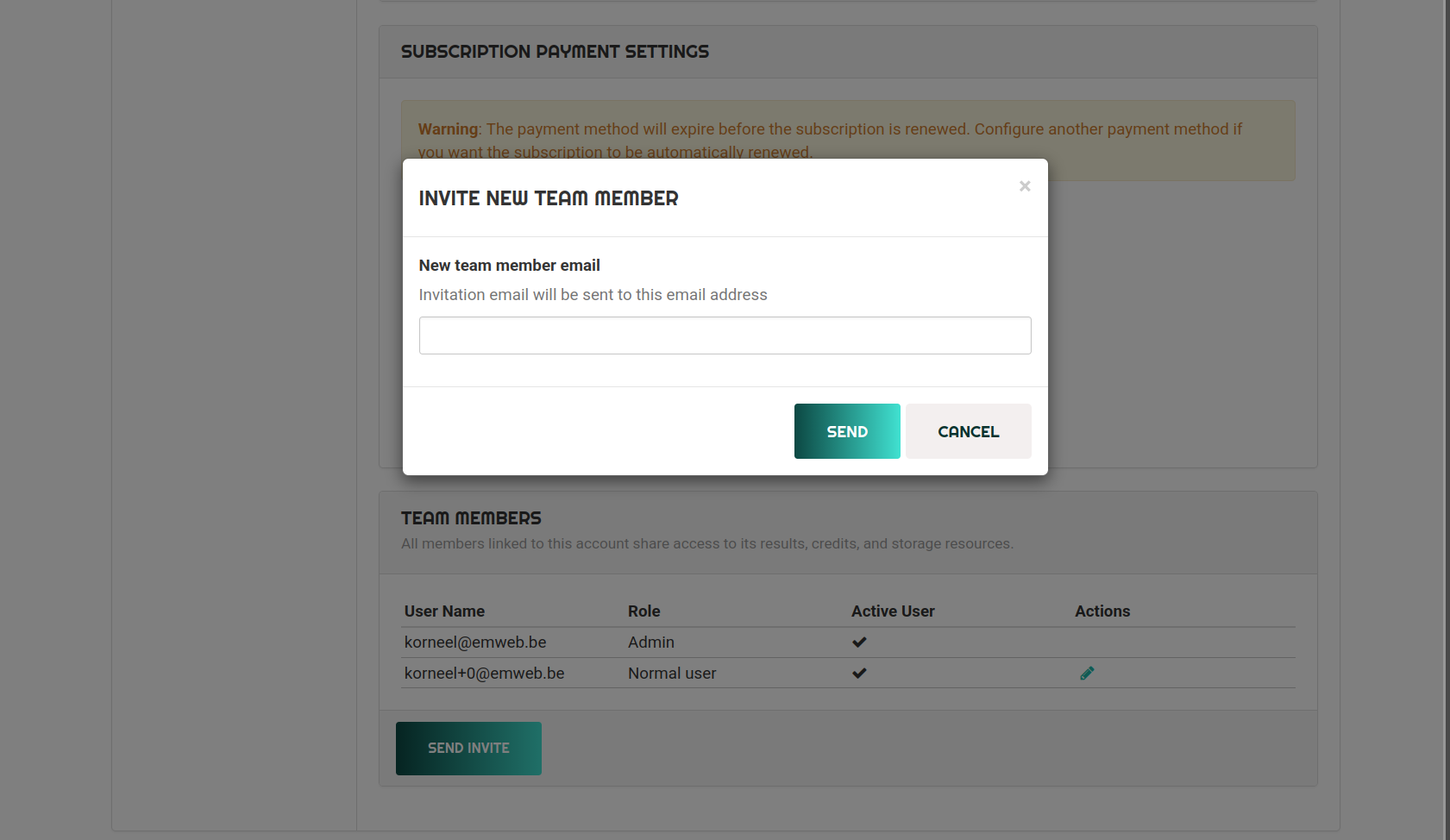Image resolution: width=1450 pixels, height=840 pixels.
Task: Click the Active User checkmark for korneel@emweb.be
Action: click(859, 643)
